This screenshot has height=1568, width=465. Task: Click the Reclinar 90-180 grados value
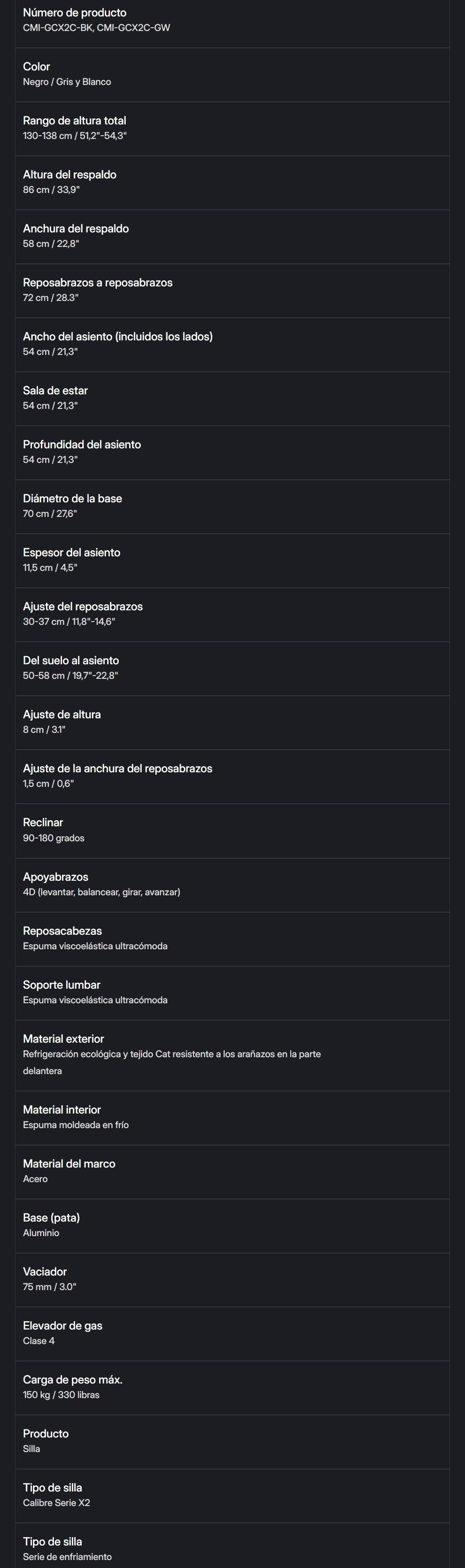click(x=54, y=838)
